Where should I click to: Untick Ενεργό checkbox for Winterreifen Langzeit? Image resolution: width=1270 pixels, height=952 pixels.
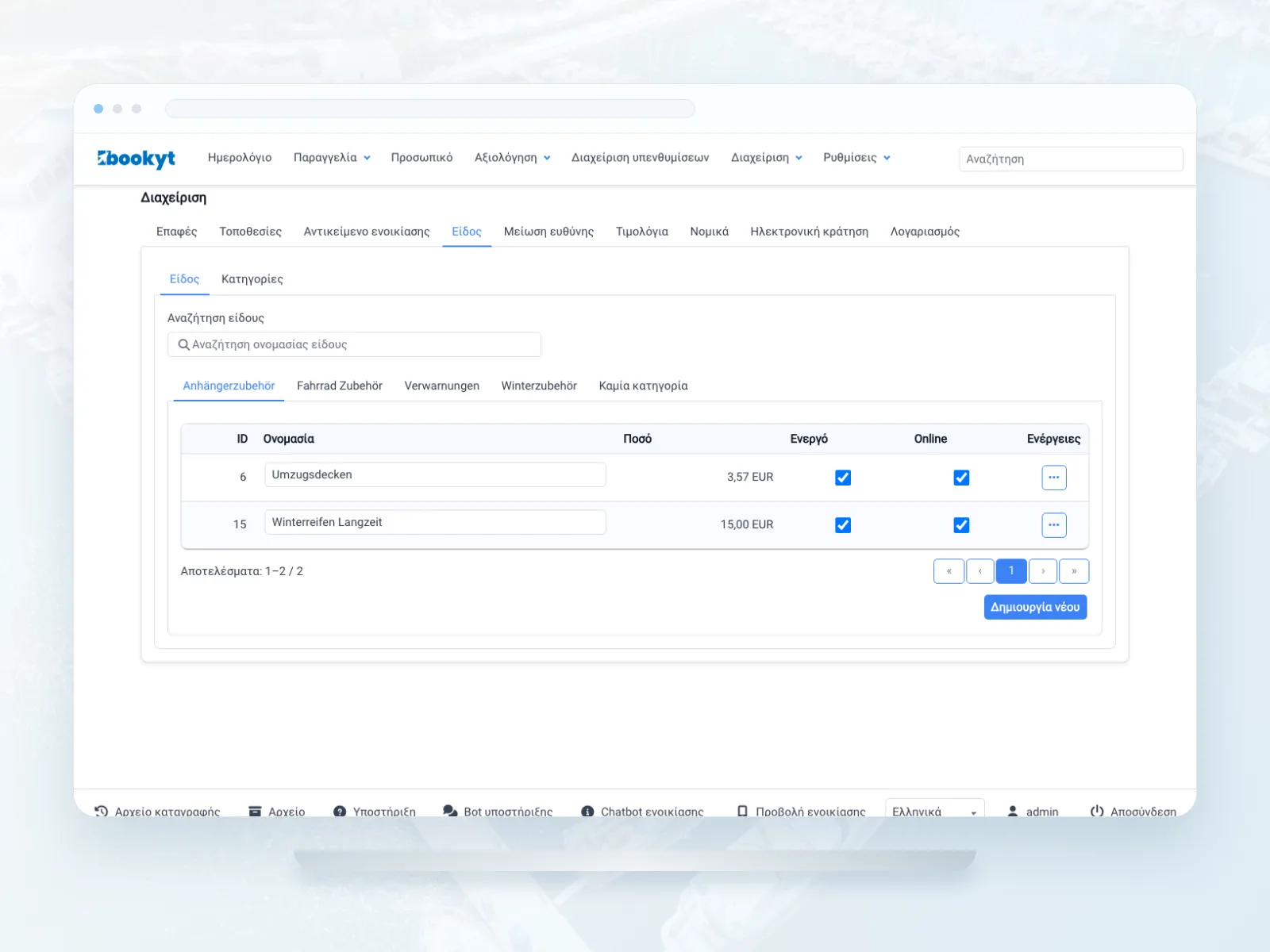[843, 525]
